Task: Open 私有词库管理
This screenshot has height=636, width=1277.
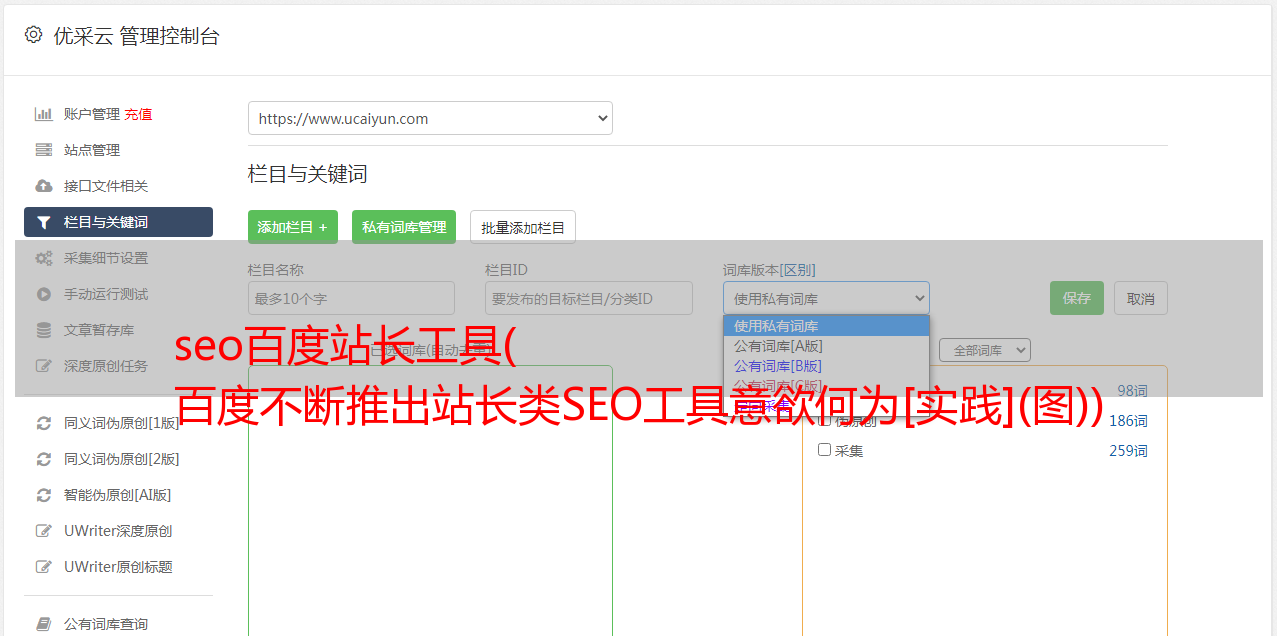Action: point(404,227)
